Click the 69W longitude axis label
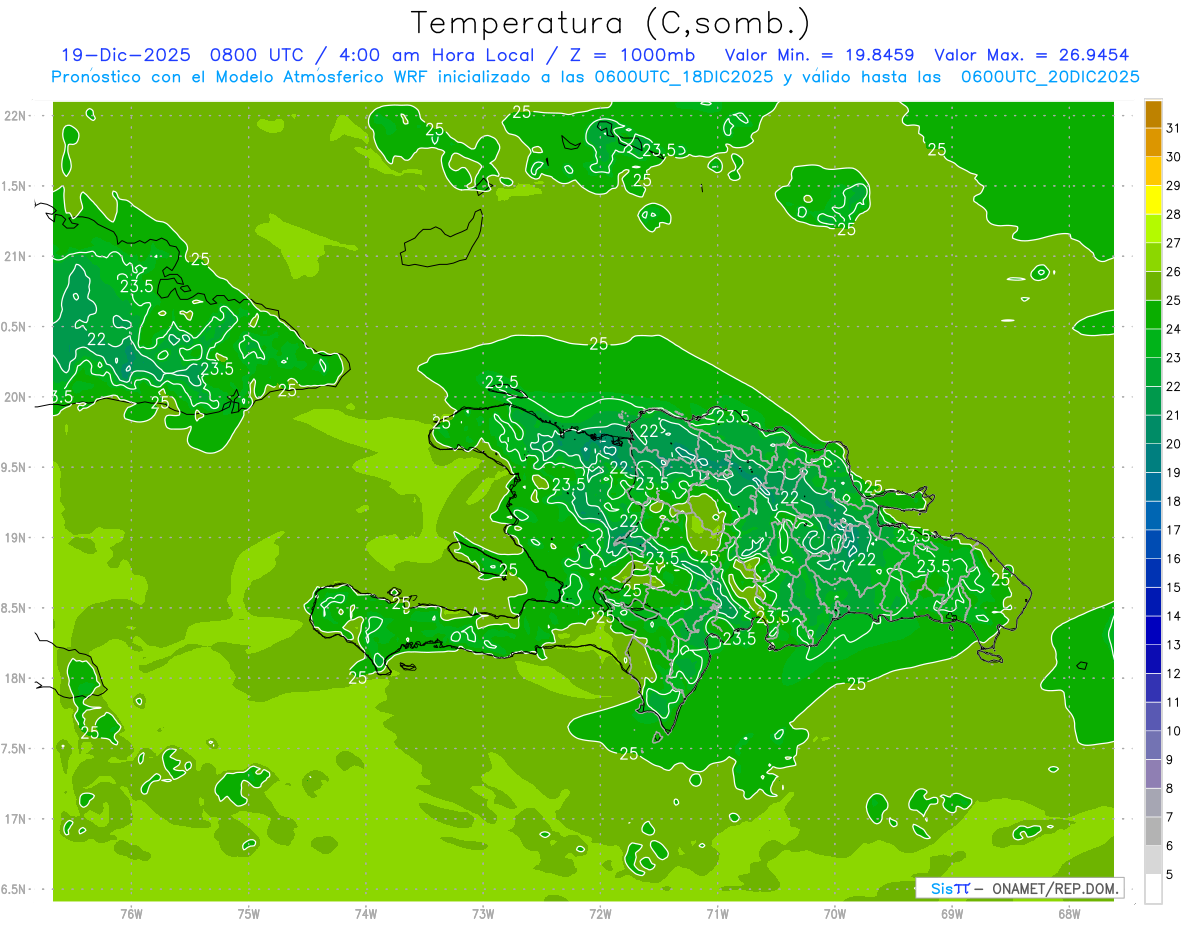The height and width of the screenshot is (927, 1200). click(952, 914)
